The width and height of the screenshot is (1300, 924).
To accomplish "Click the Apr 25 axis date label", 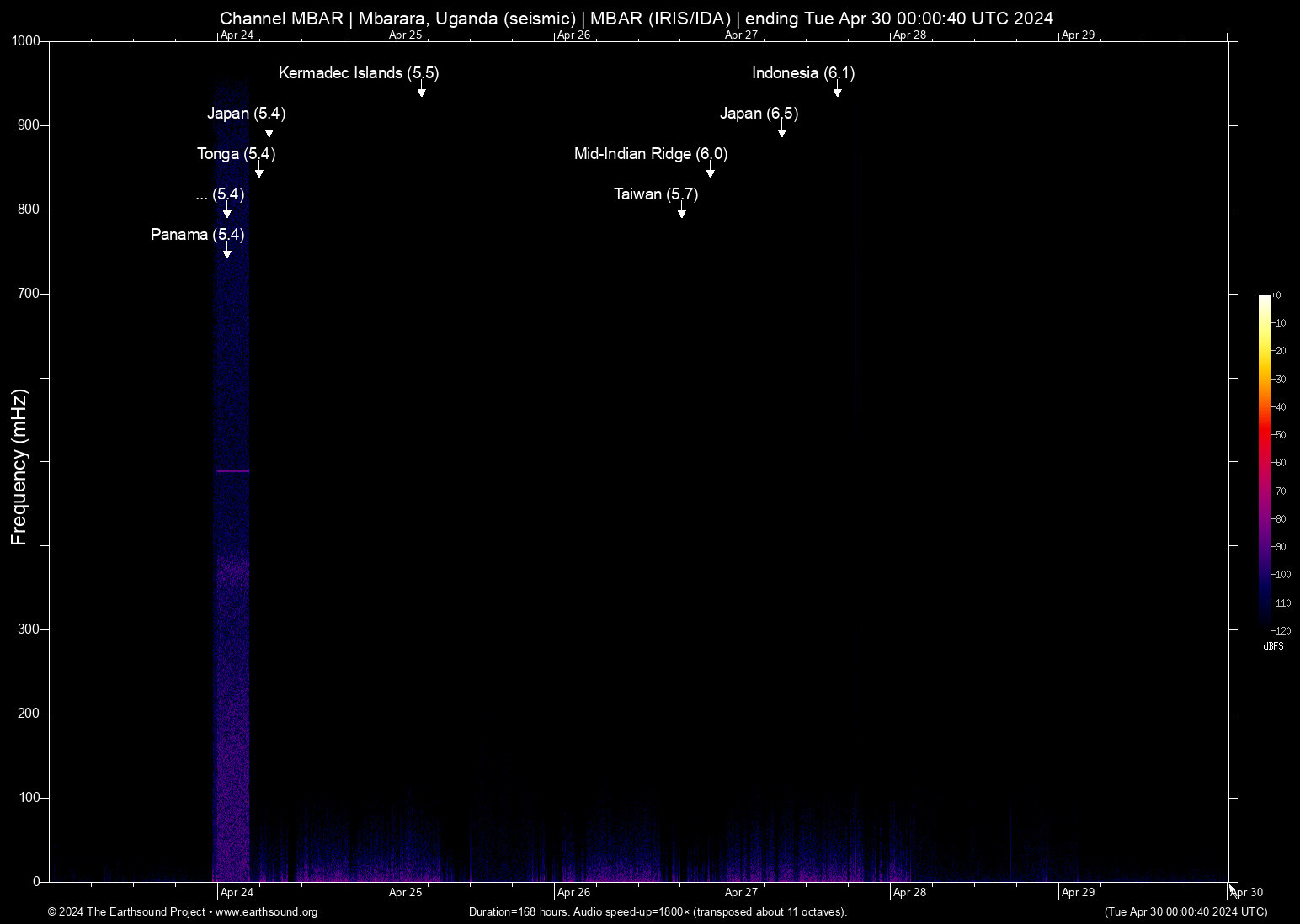I will tap(408, 892).
